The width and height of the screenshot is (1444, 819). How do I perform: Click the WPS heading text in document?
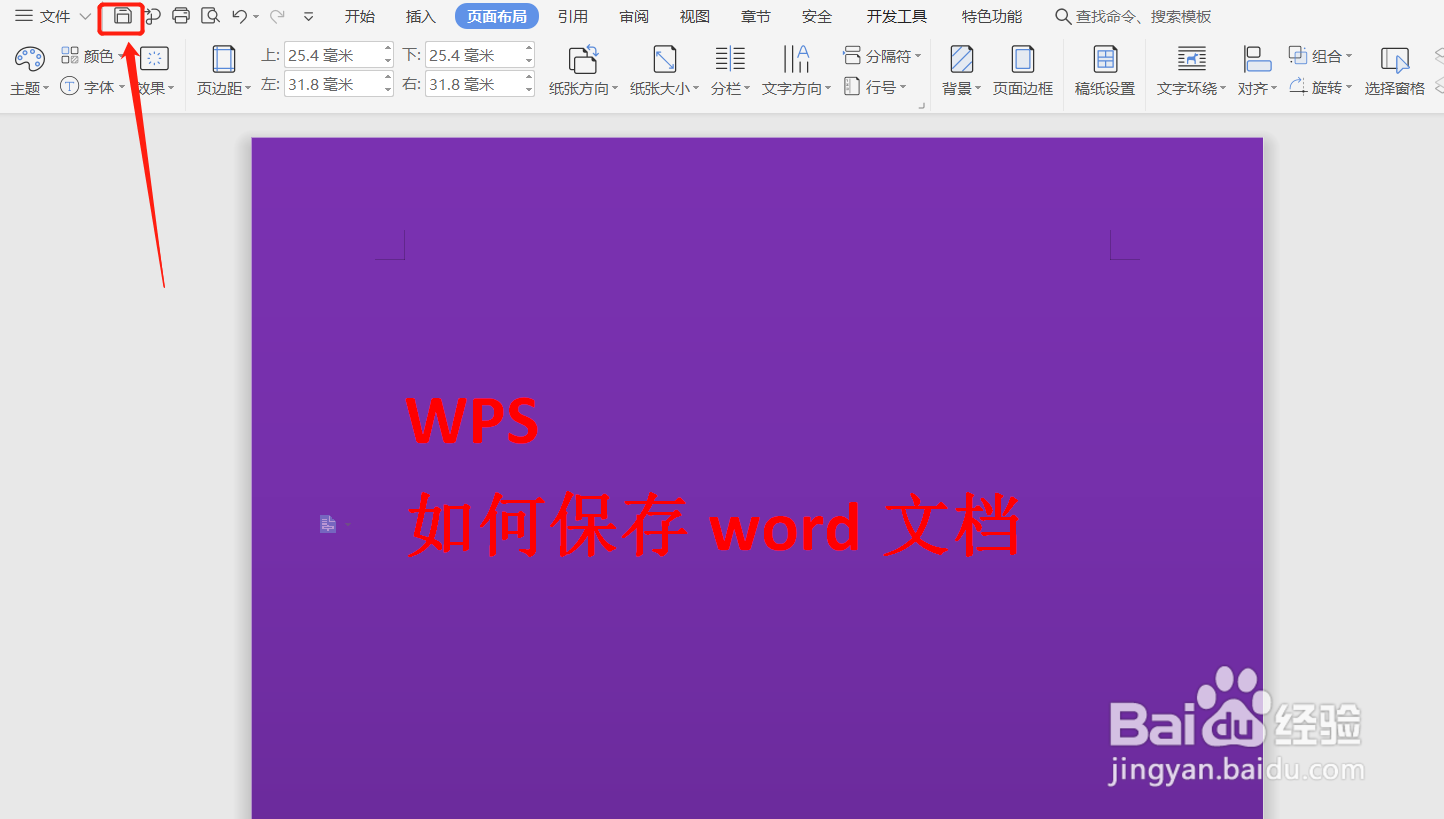pyautogui.click(x=473, y=421)
